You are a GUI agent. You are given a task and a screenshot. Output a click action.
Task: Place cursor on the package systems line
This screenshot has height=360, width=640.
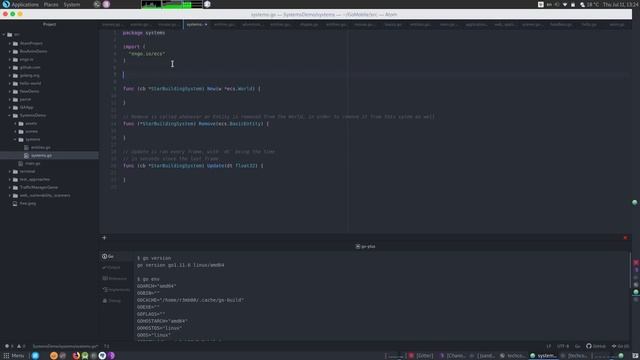coord(144,33)
